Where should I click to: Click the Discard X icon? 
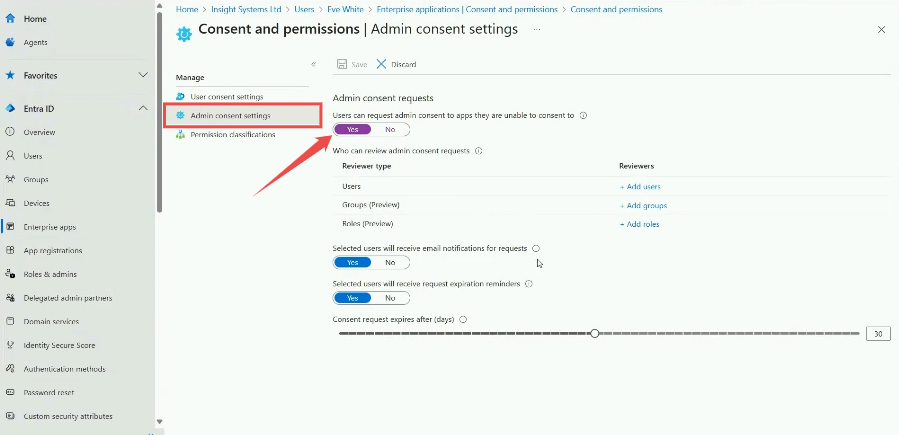pyautogui.click(x=381, y=64)
